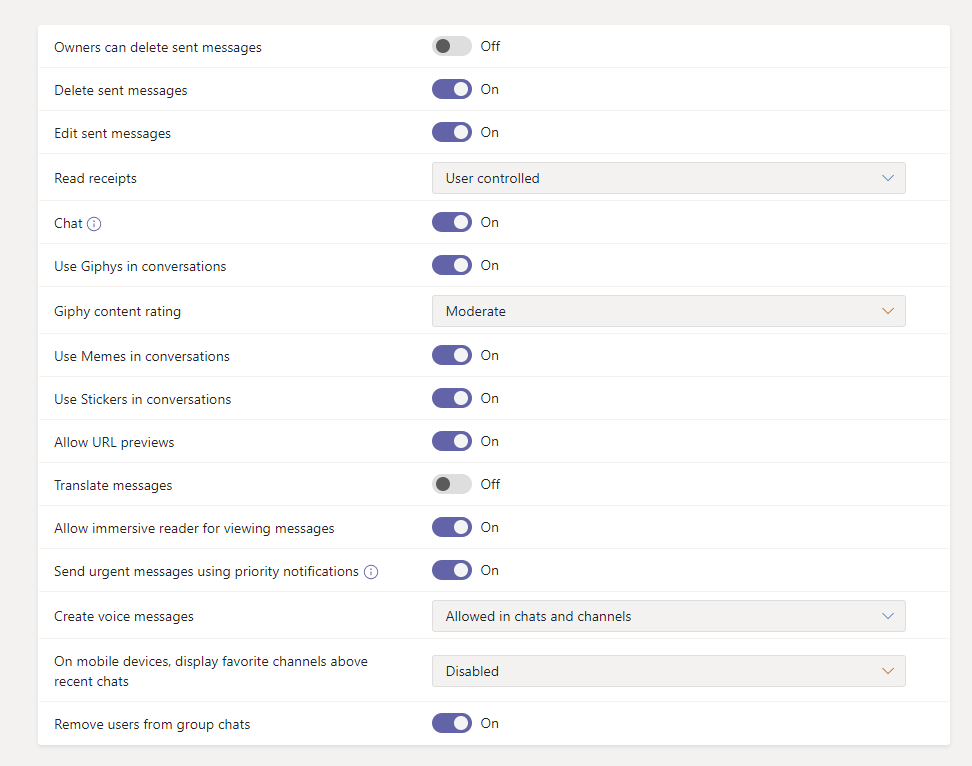972x766 pixels.
Task: Toggle Use Giphys in conversations
Action: tap(452, 265)
